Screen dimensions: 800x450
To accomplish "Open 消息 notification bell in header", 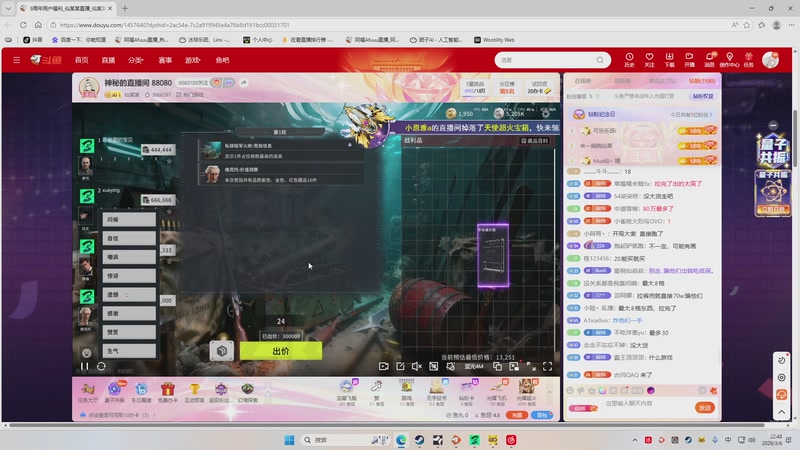I will tap(709, 60).
